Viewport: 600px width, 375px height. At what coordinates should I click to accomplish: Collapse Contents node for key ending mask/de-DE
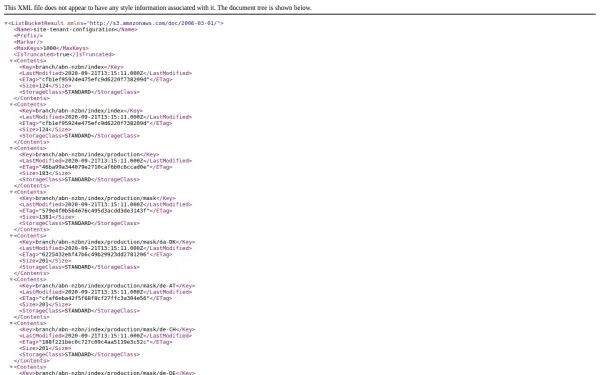(11, 367)
